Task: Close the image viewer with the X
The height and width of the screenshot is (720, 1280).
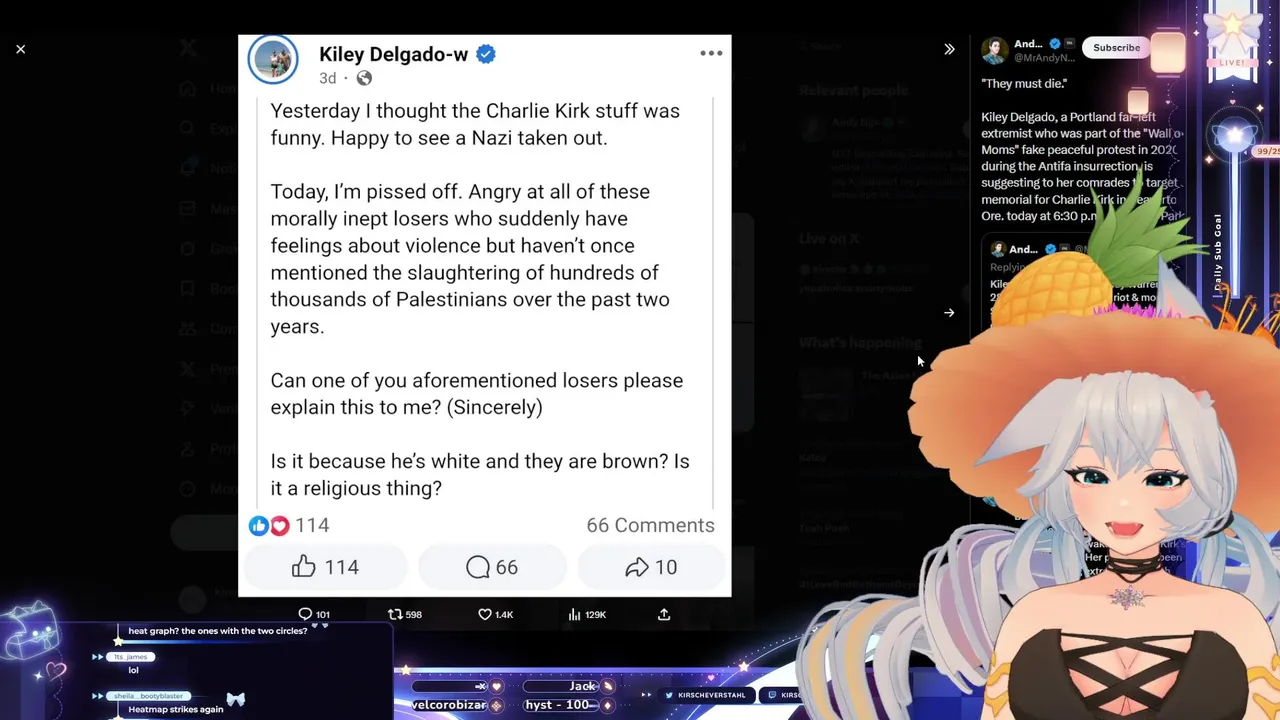Action: [20, 49]
